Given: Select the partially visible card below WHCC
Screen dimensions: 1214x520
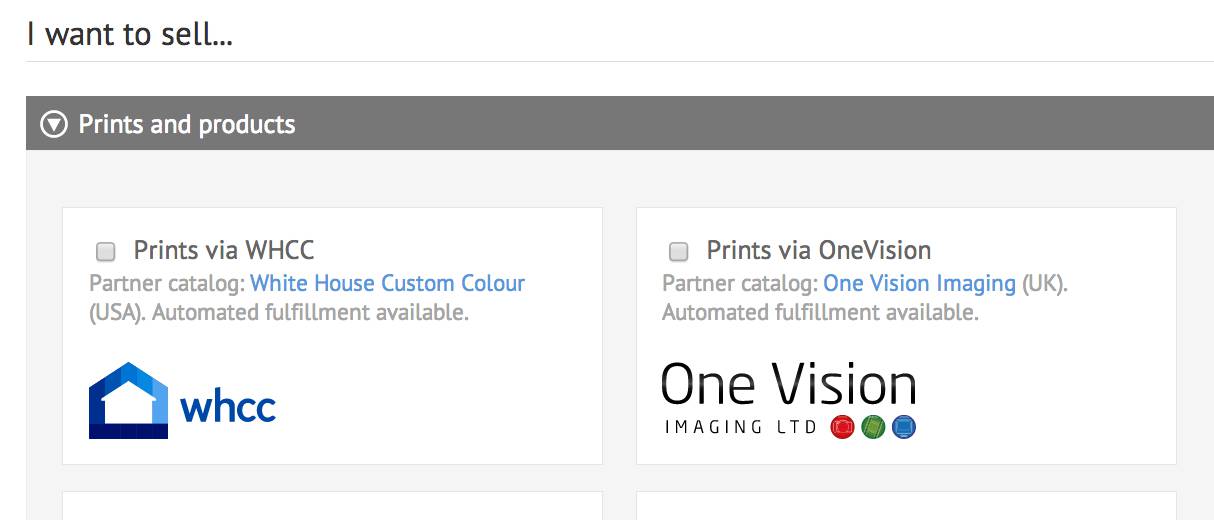Looking at the screenshot, I should [x=332, y=506].
